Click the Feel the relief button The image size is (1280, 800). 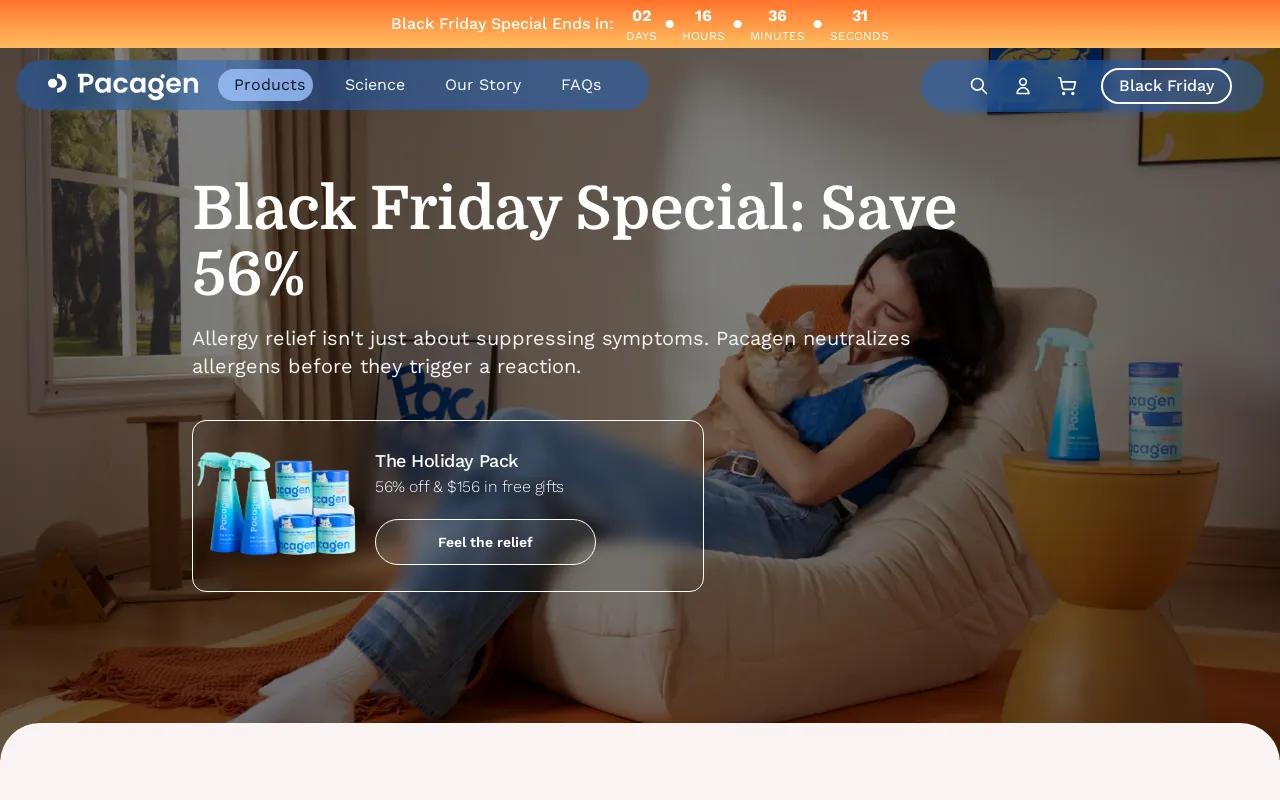(x=485, y=542)
